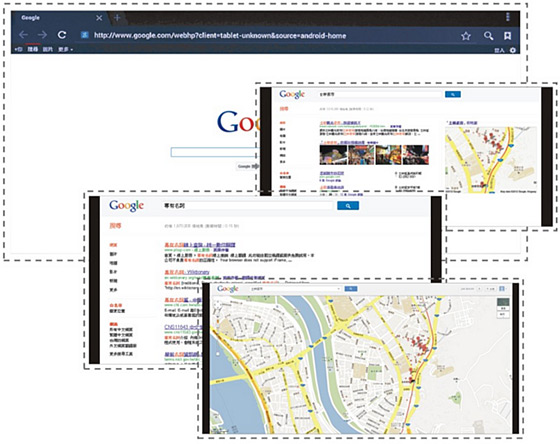This screenshot has height=444, width=560.
Task: Reload the page with the refresh icon
Action: [x=62, y=35]
